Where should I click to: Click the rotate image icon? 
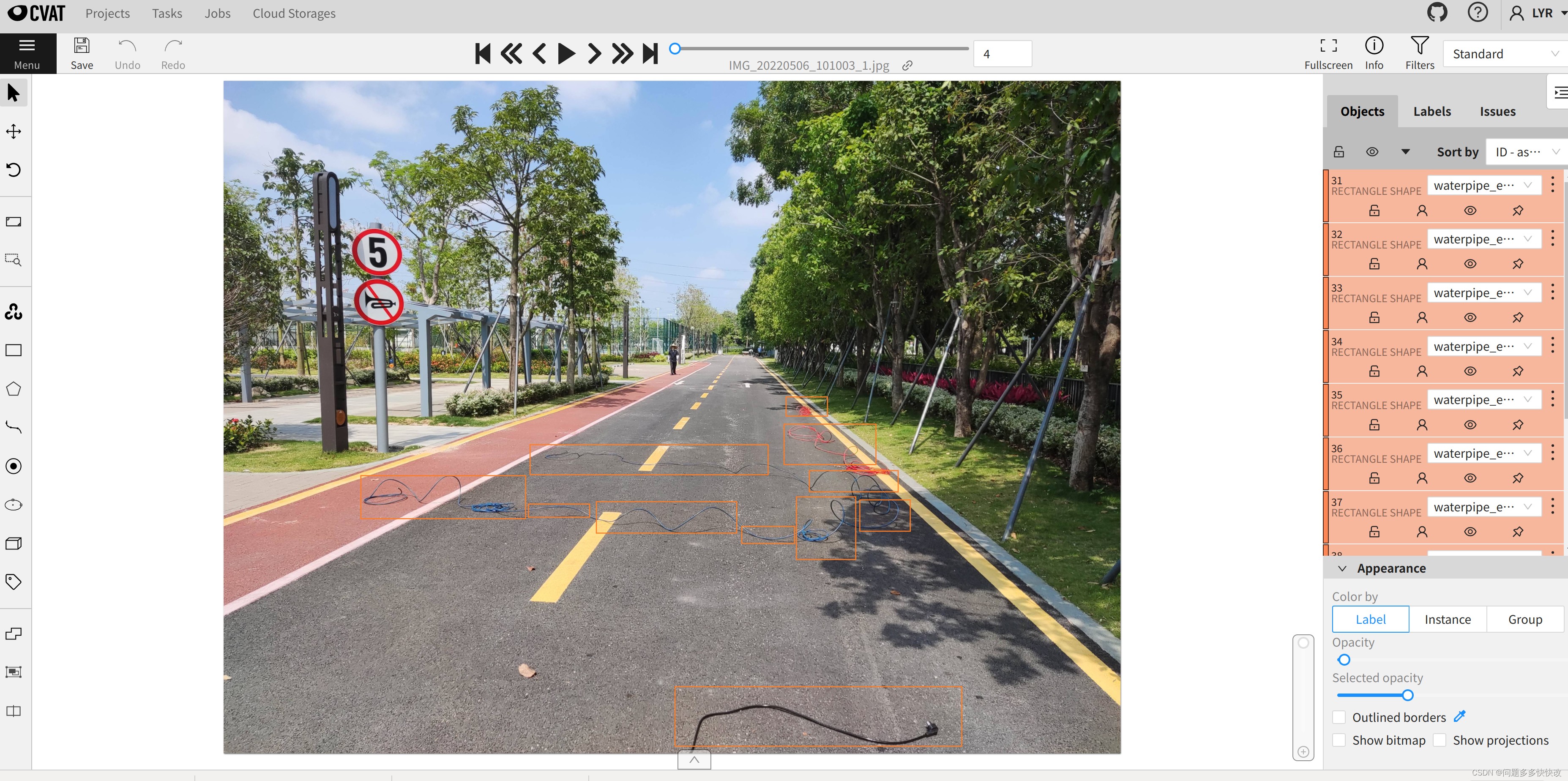[x=14, y=170]
